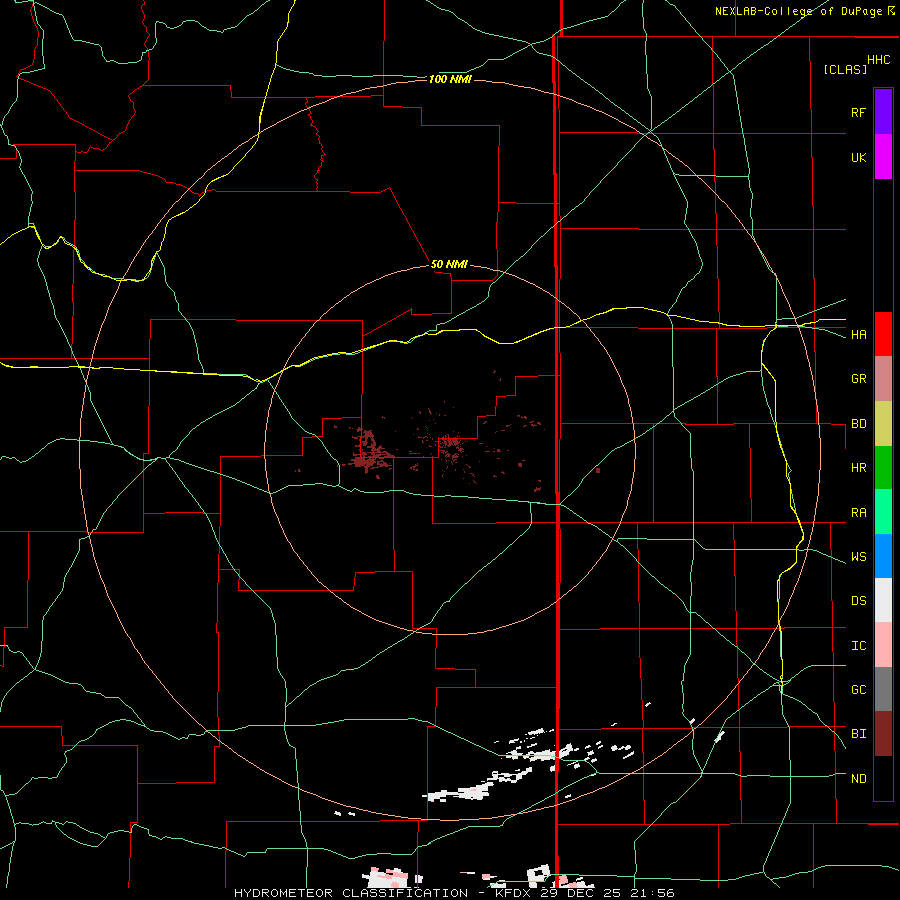Click the UK magenta legend swatch
Image resolution: width=900 pixels, height=900 pixels.
[883, 157]
